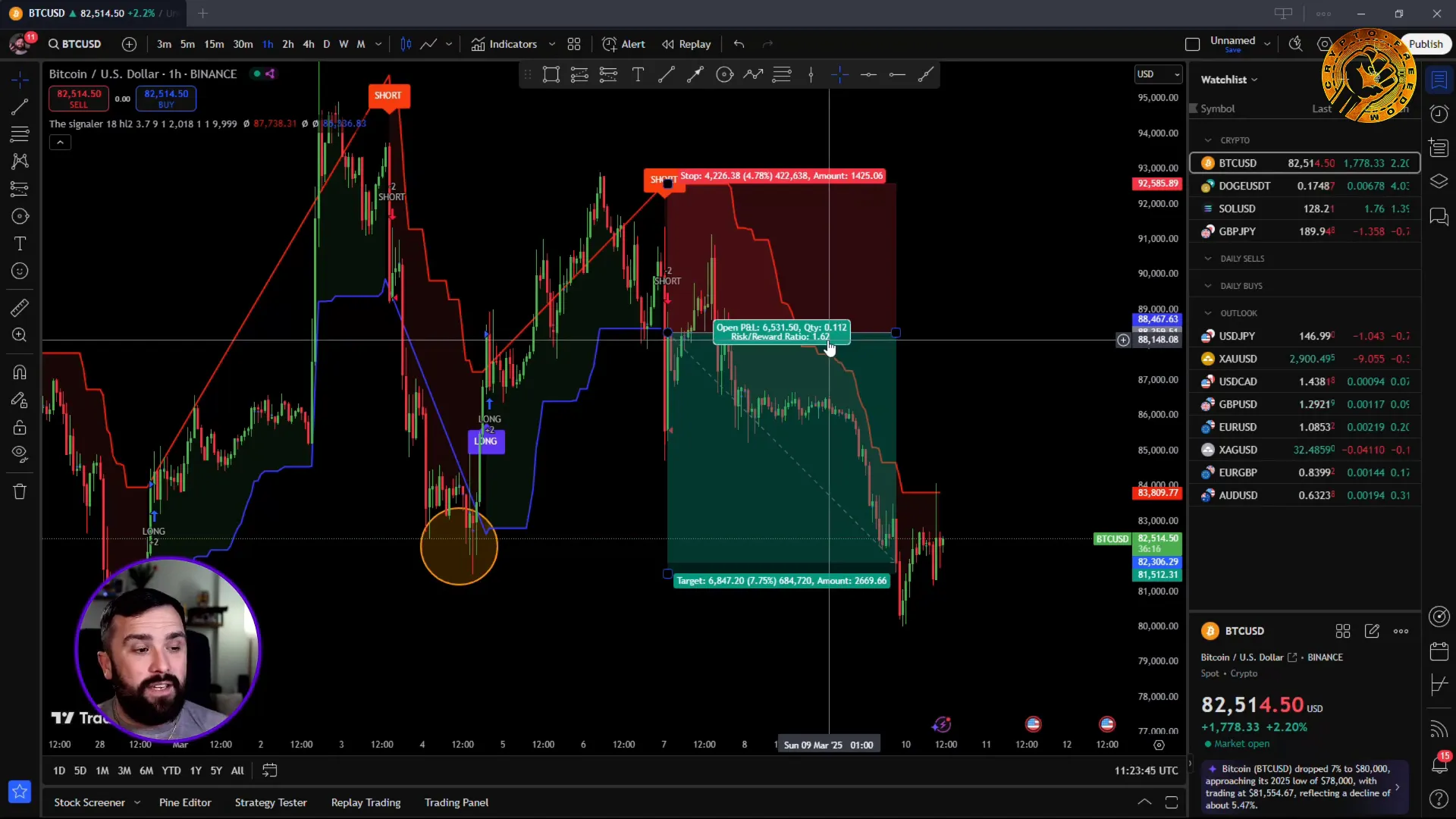This screenshot has height=819, width=1456.
Task: Open the emoji icons tool
Action: [x=20, y=271]
